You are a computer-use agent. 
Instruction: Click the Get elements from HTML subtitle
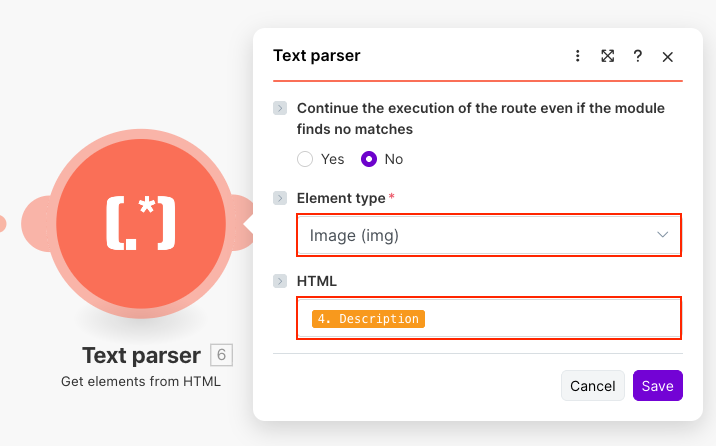click(141, 381)
